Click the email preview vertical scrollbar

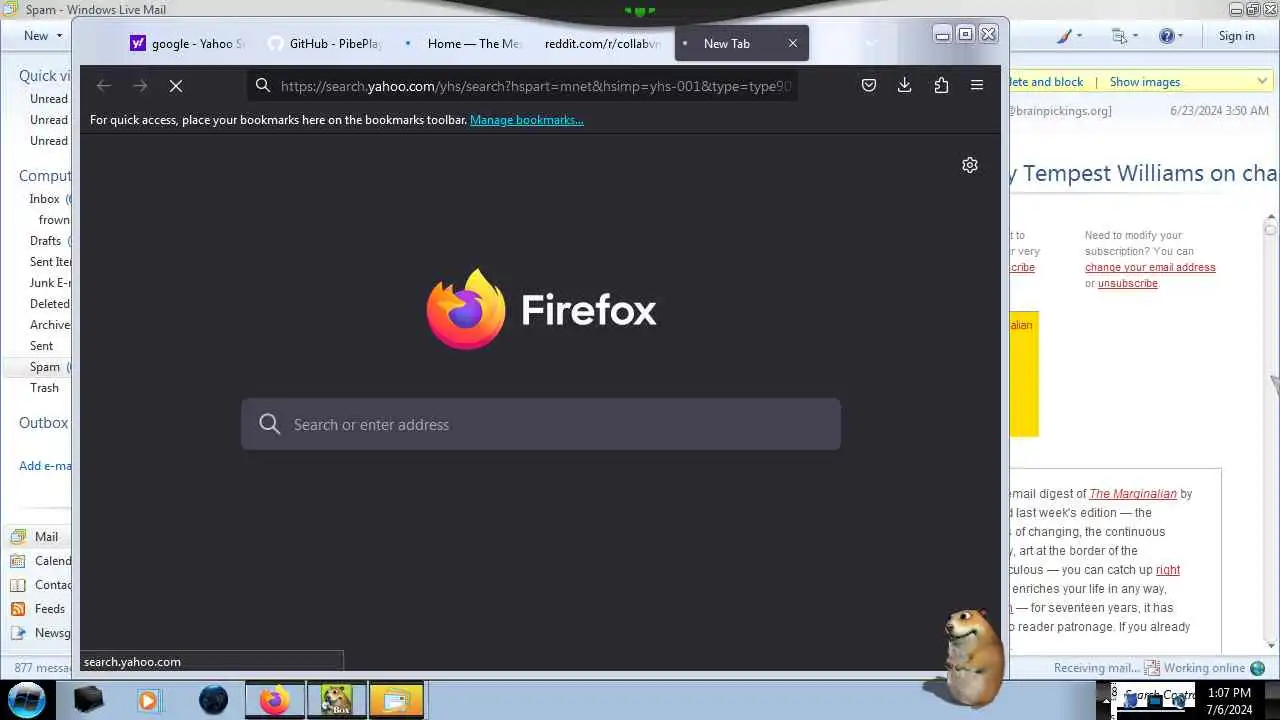tap(1271, 430)
